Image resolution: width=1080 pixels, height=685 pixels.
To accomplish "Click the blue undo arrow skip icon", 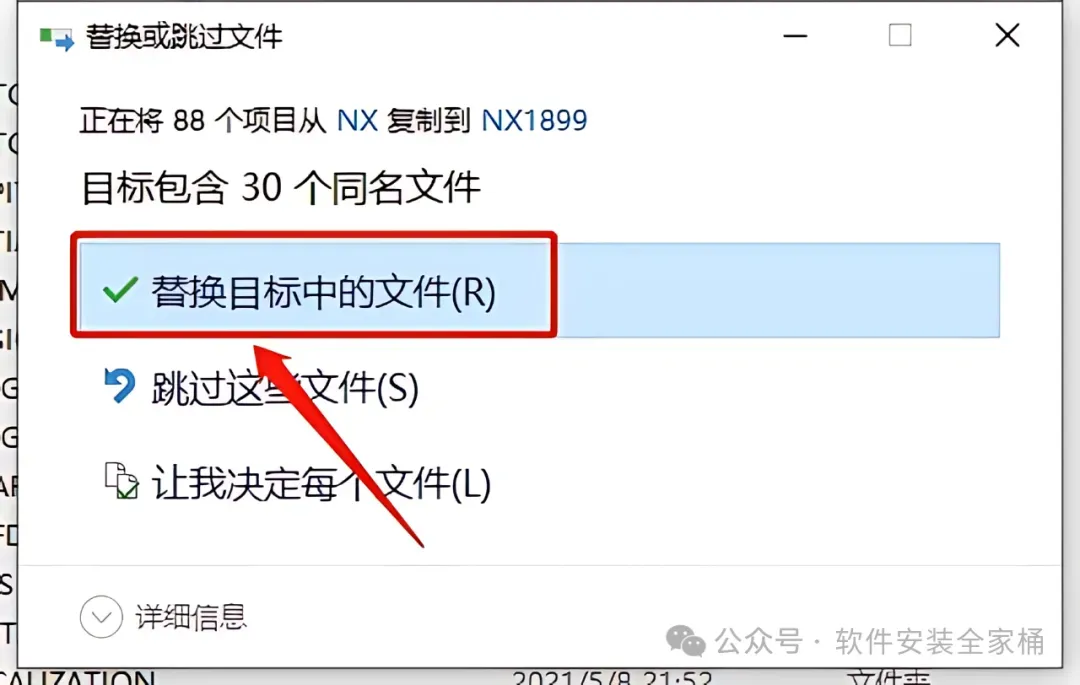I will point(120,386).
